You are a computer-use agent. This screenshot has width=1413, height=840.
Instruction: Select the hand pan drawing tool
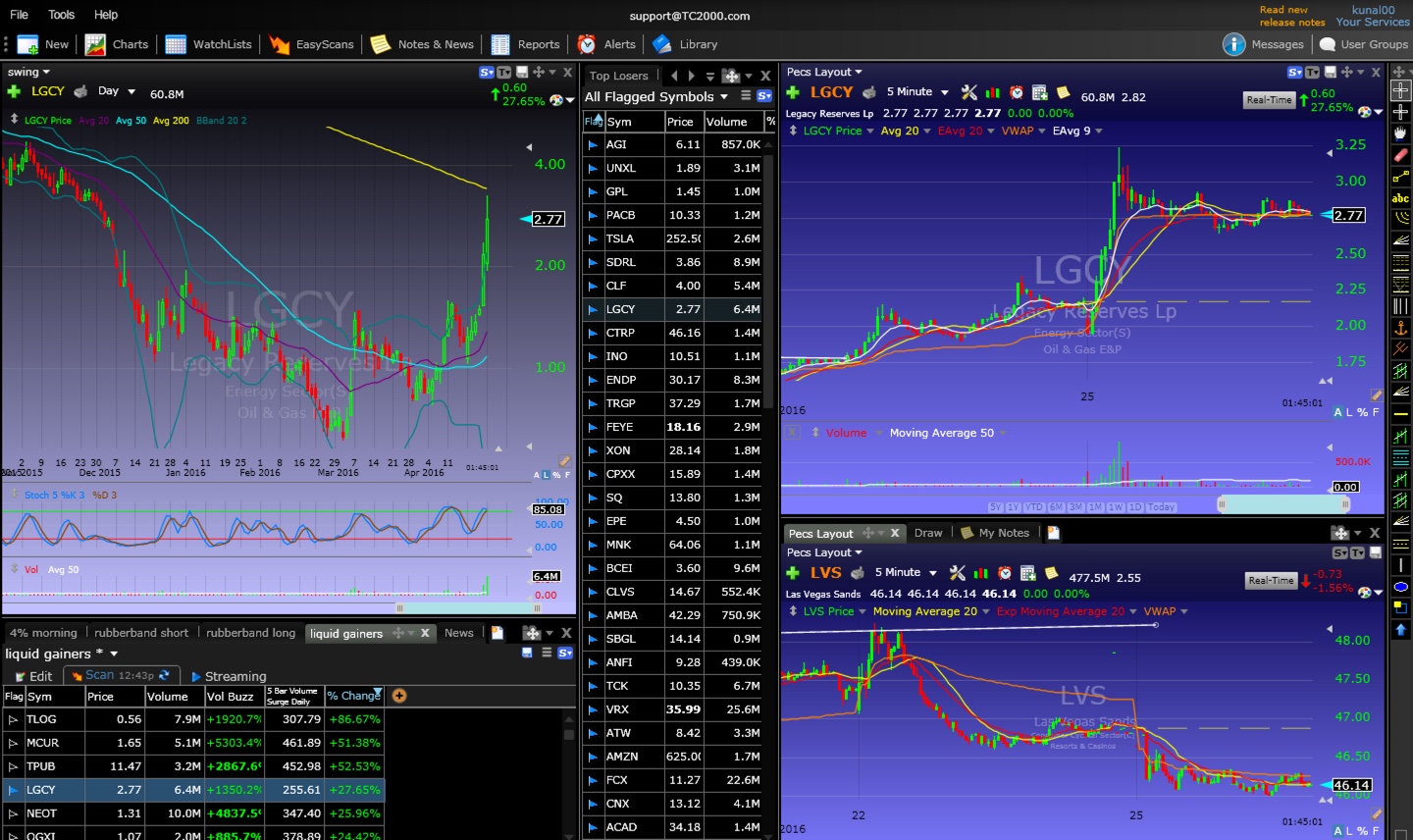(1401, 133)
